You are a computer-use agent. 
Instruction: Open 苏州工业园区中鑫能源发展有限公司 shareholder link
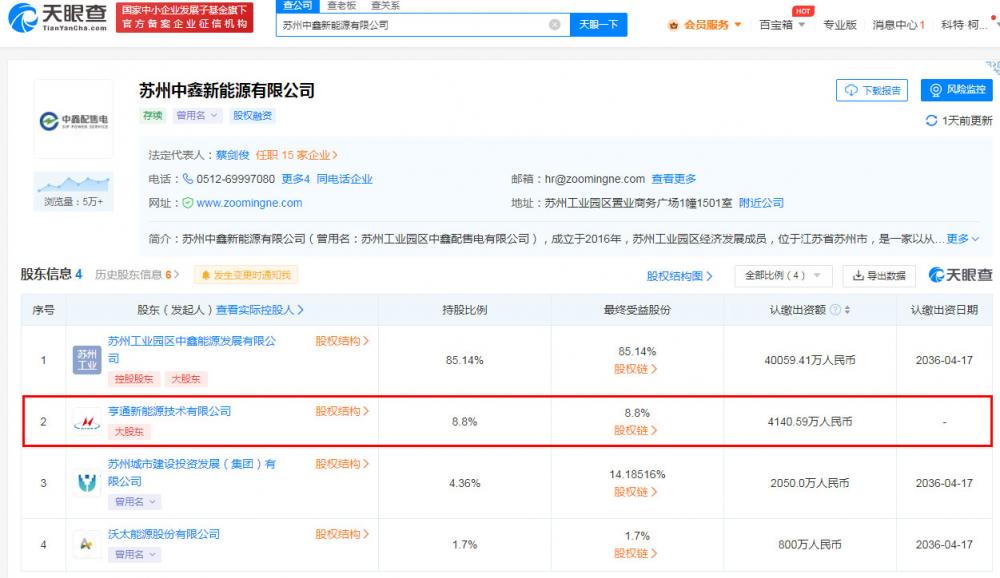click(x=191, y=350)
